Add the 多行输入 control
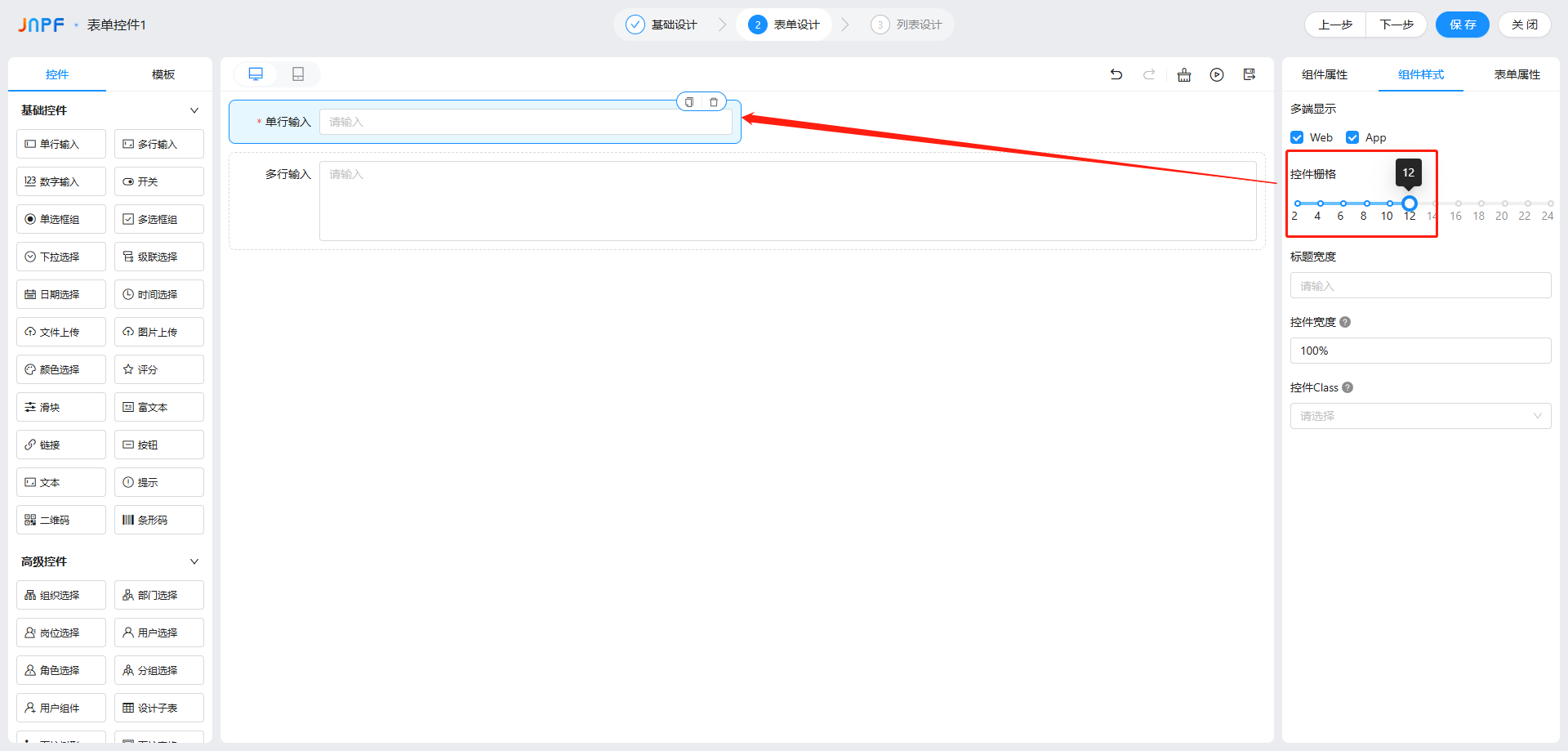The width and height of the screenshot is (1568, 751). (x=159, y=144)
